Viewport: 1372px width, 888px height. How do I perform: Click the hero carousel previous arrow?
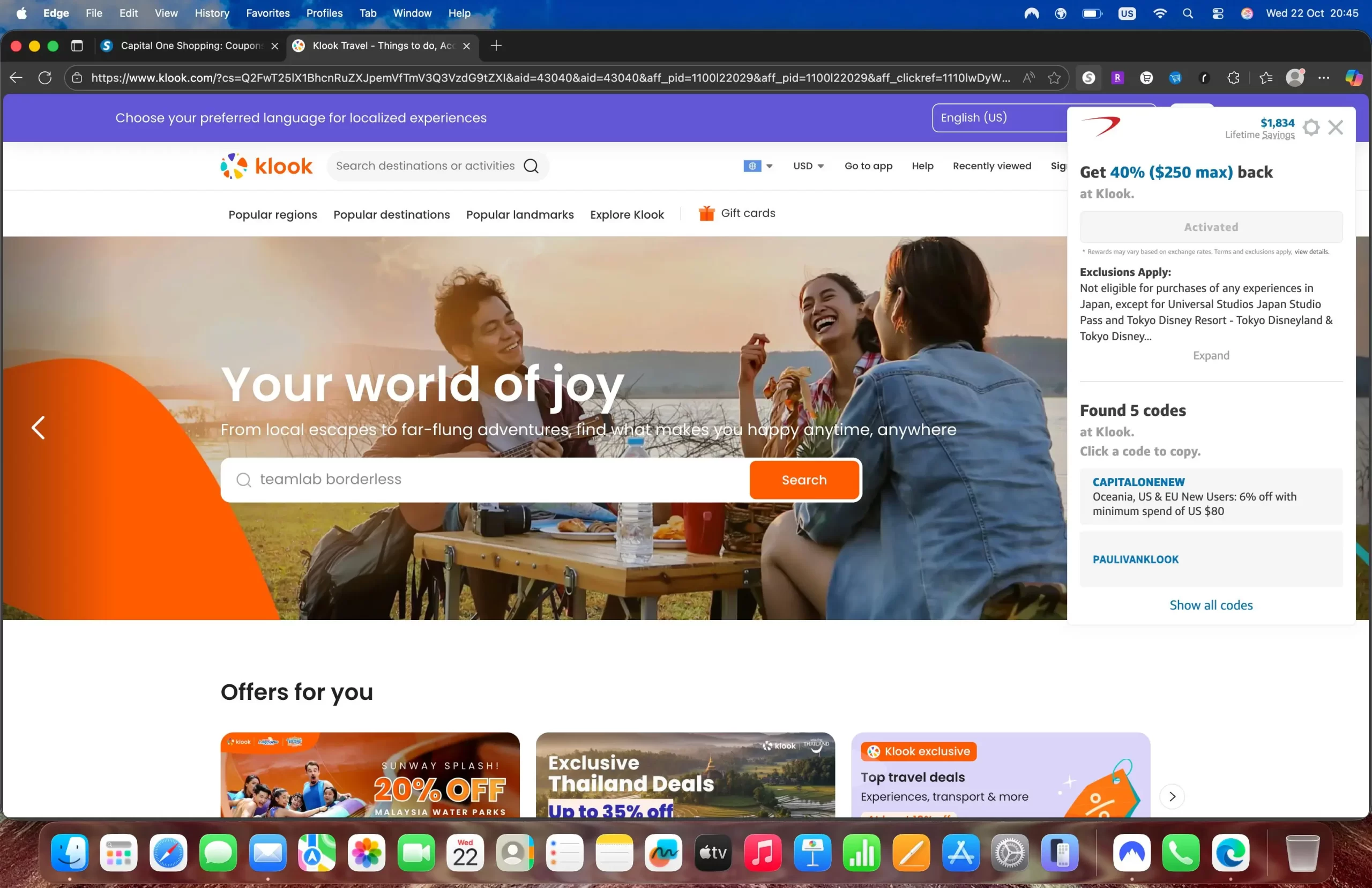tap(38, 428)
